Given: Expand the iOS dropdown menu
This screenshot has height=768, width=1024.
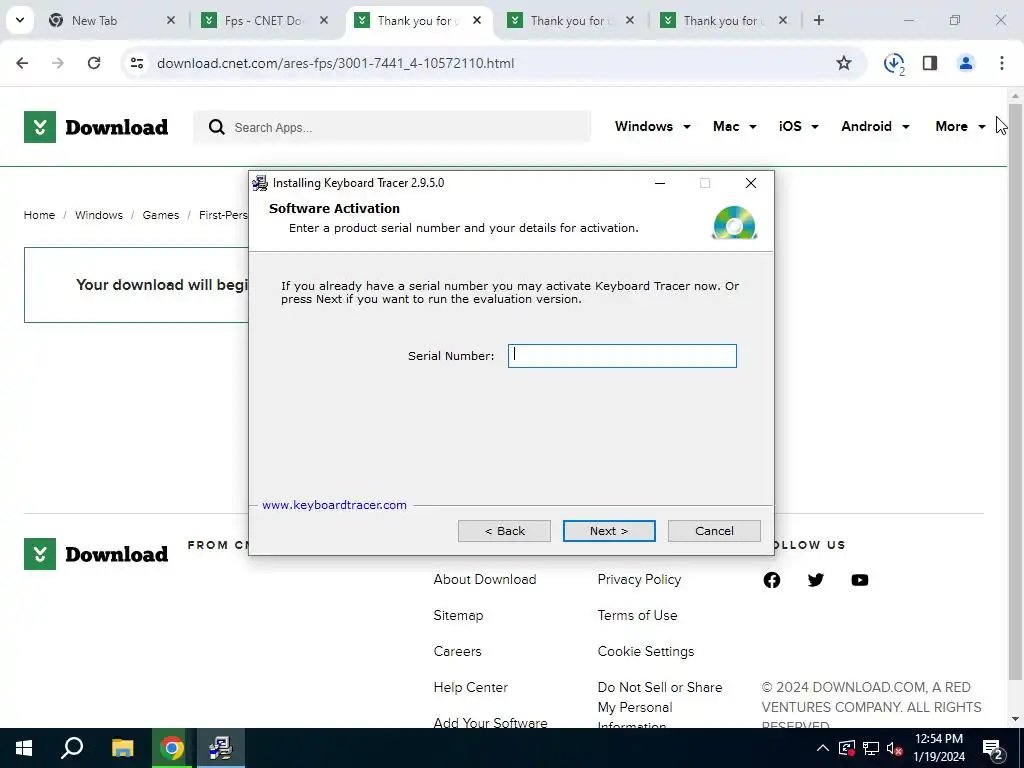Looking at the screenshot, I should pyautogui.click(x=798, y=127).
